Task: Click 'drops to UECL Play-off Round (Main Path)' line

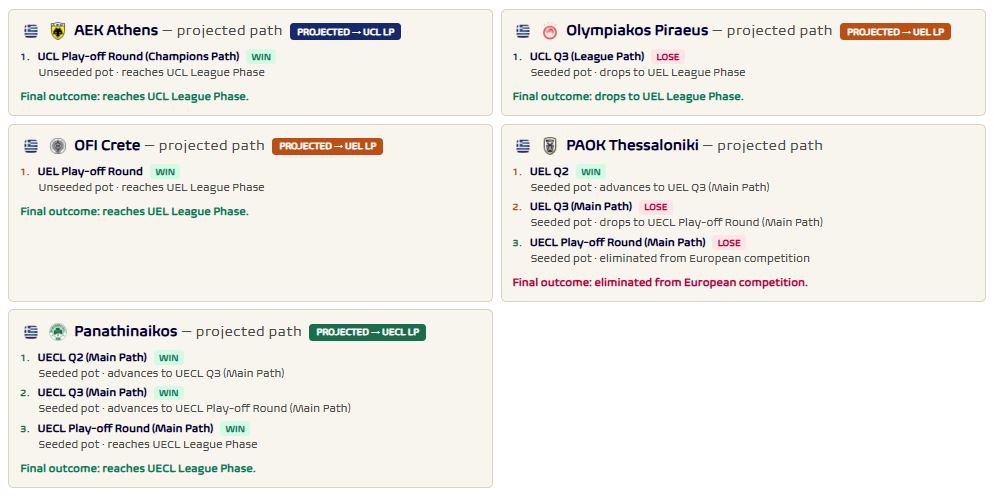Action: coord(676,222)
